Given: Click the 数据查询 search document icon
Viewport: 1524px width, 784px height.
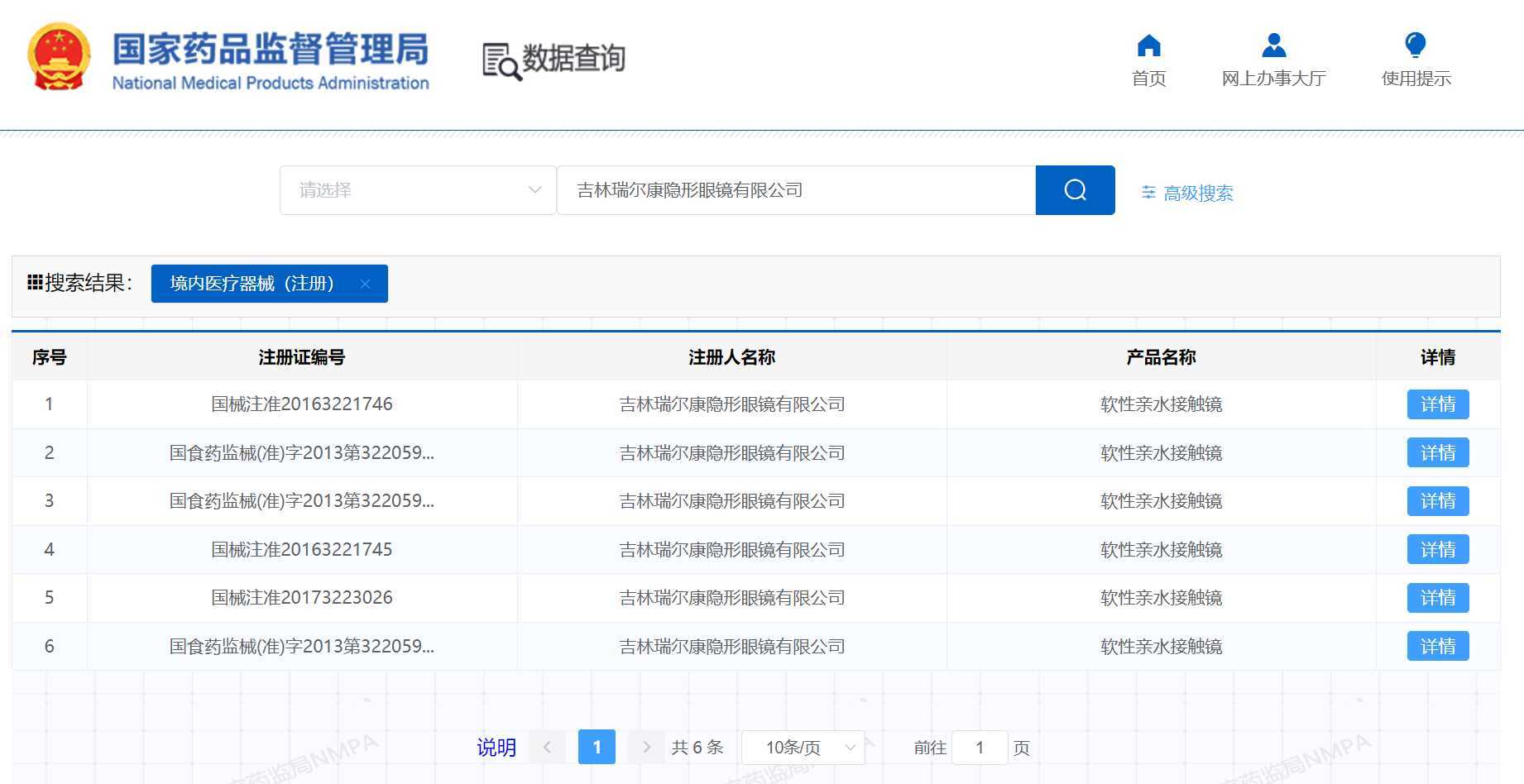Looking at the screenshot, I should [x=501, y=61].
